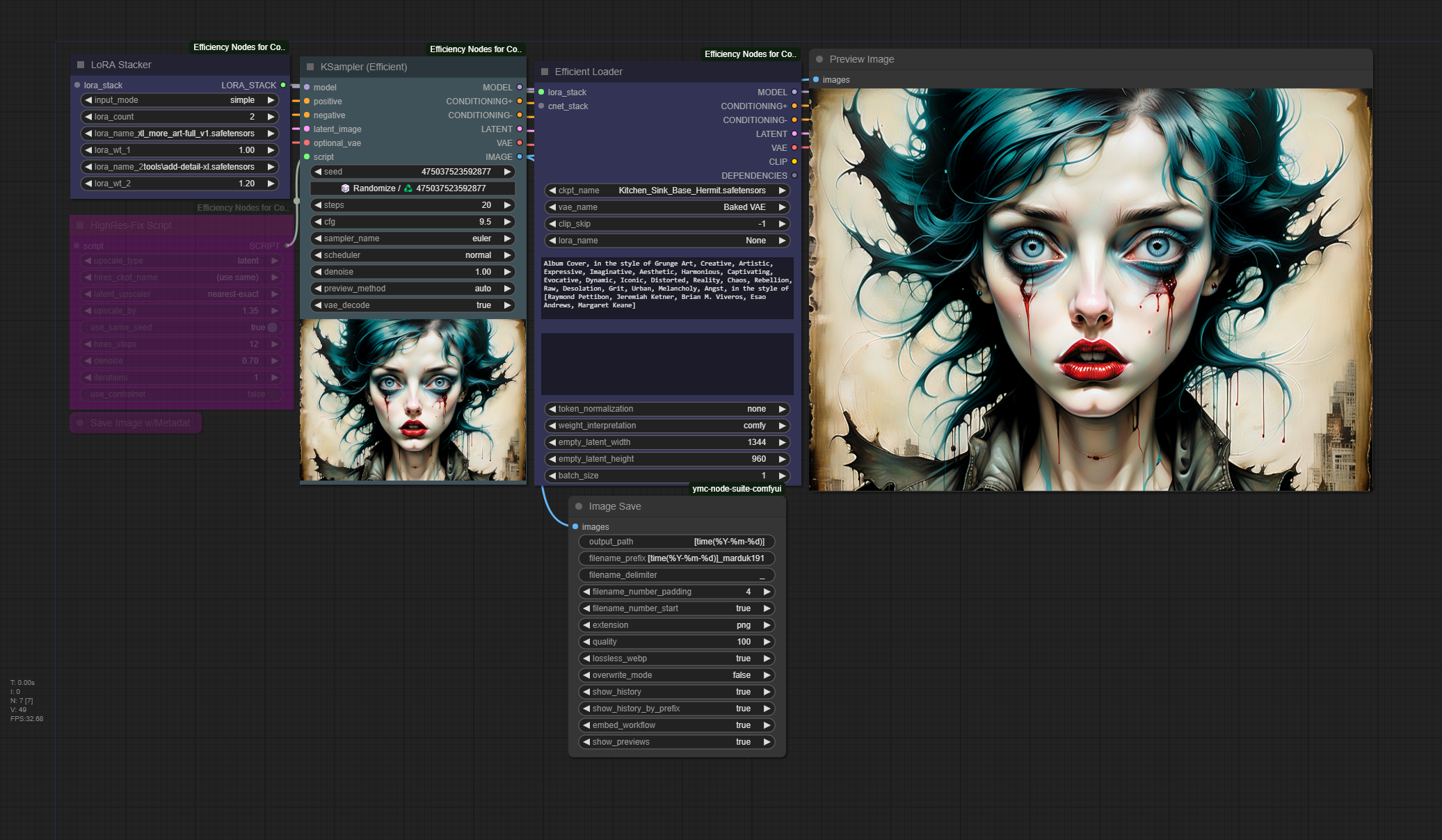
Task: Click the Randomize seed button in KSampler
Action: coord(413,188)
